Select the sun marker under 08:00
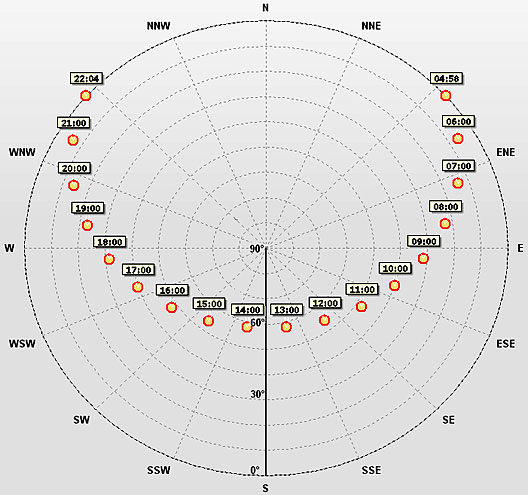The image size is (528, 495). click(x=445, y=223)
